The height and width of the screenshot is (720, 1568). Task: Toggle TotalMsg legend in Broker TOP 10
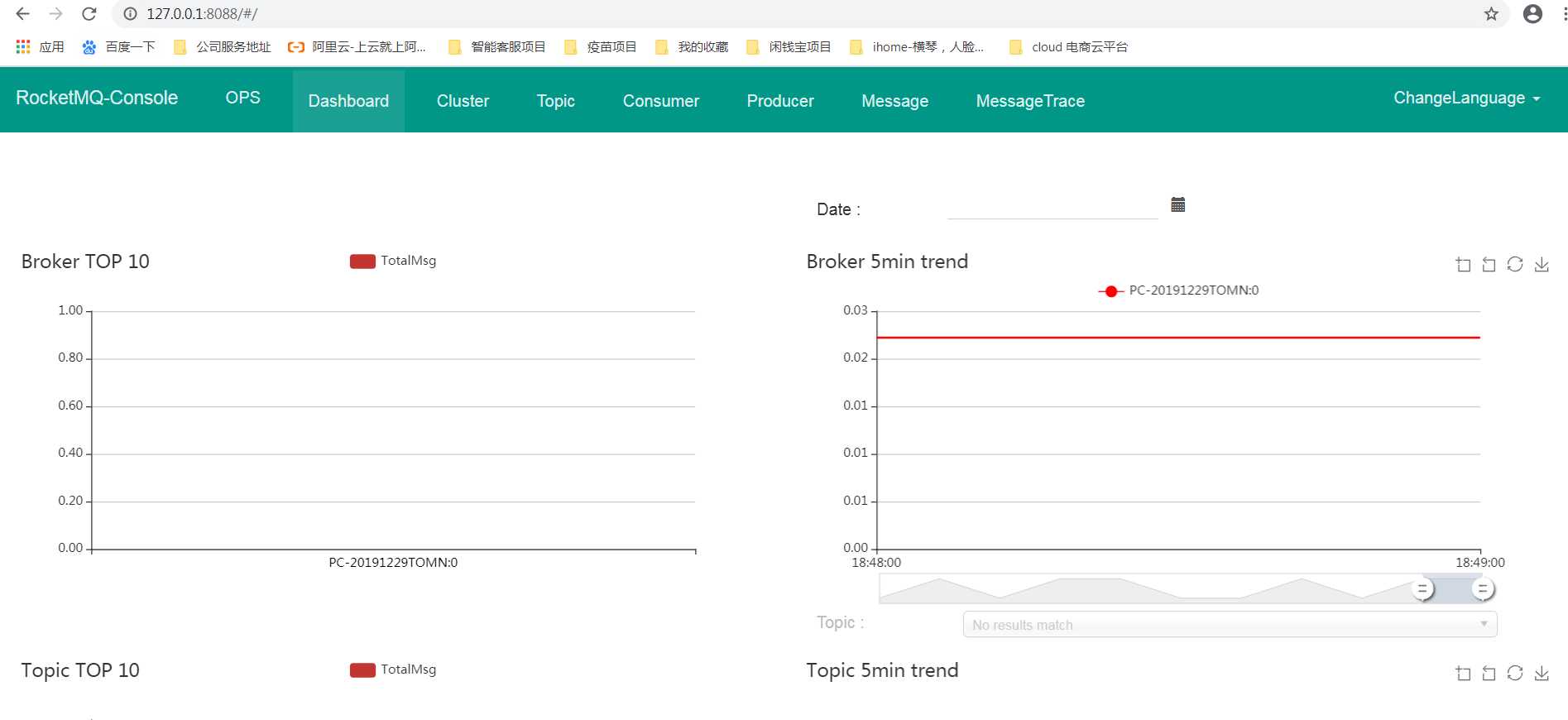click(393, 261)
